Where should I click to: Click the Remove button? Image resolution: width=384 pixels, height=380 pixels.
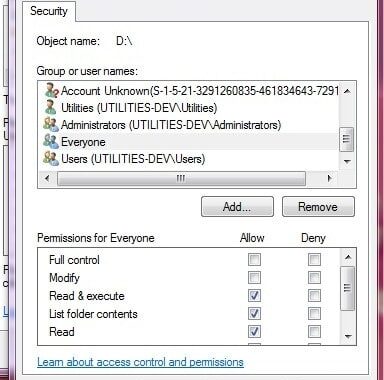click(x=318, y=207)
